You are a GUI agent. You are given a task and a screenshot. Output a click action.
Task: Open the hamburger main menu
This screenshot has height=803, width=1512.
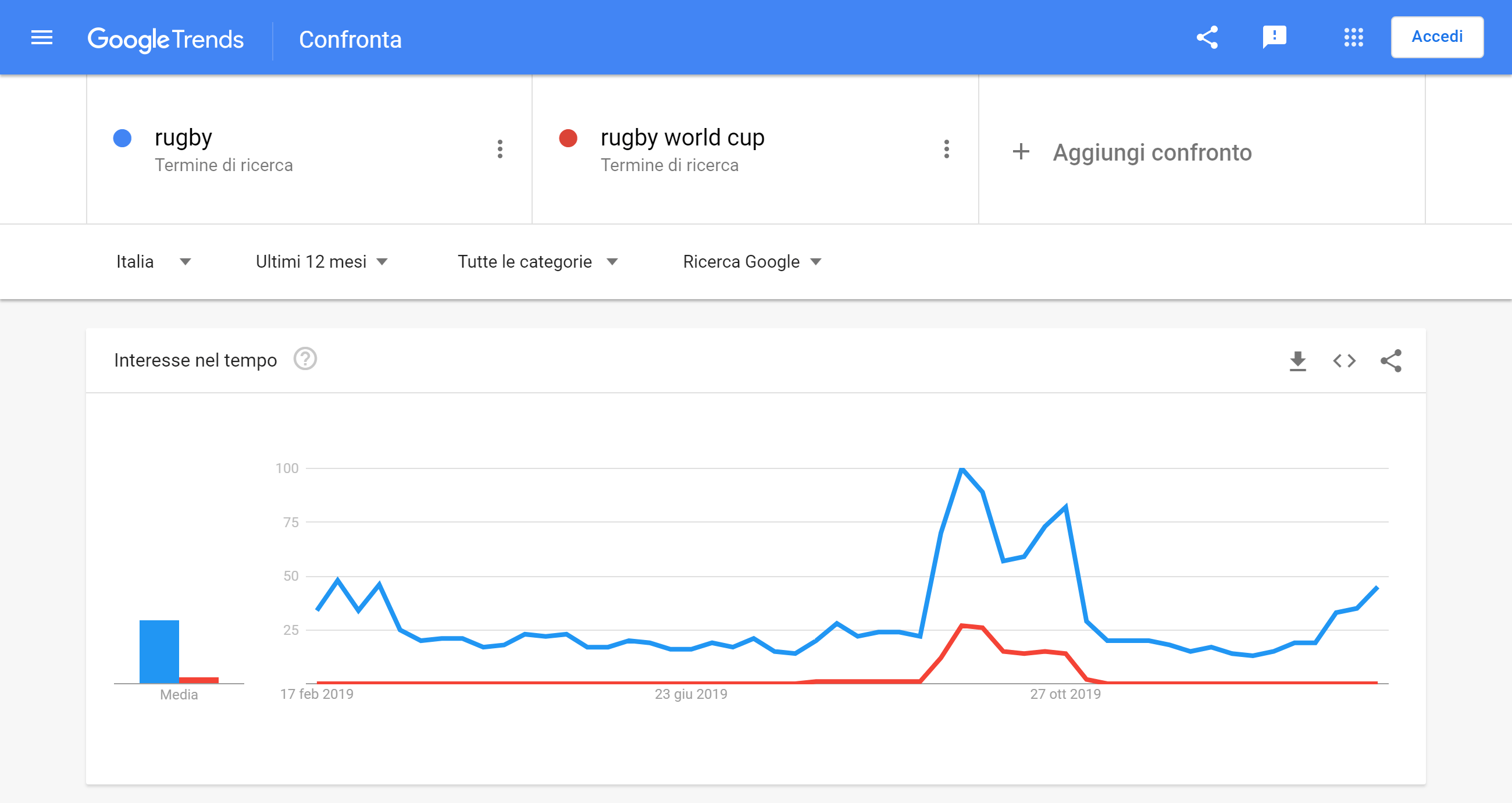(42, 38)
